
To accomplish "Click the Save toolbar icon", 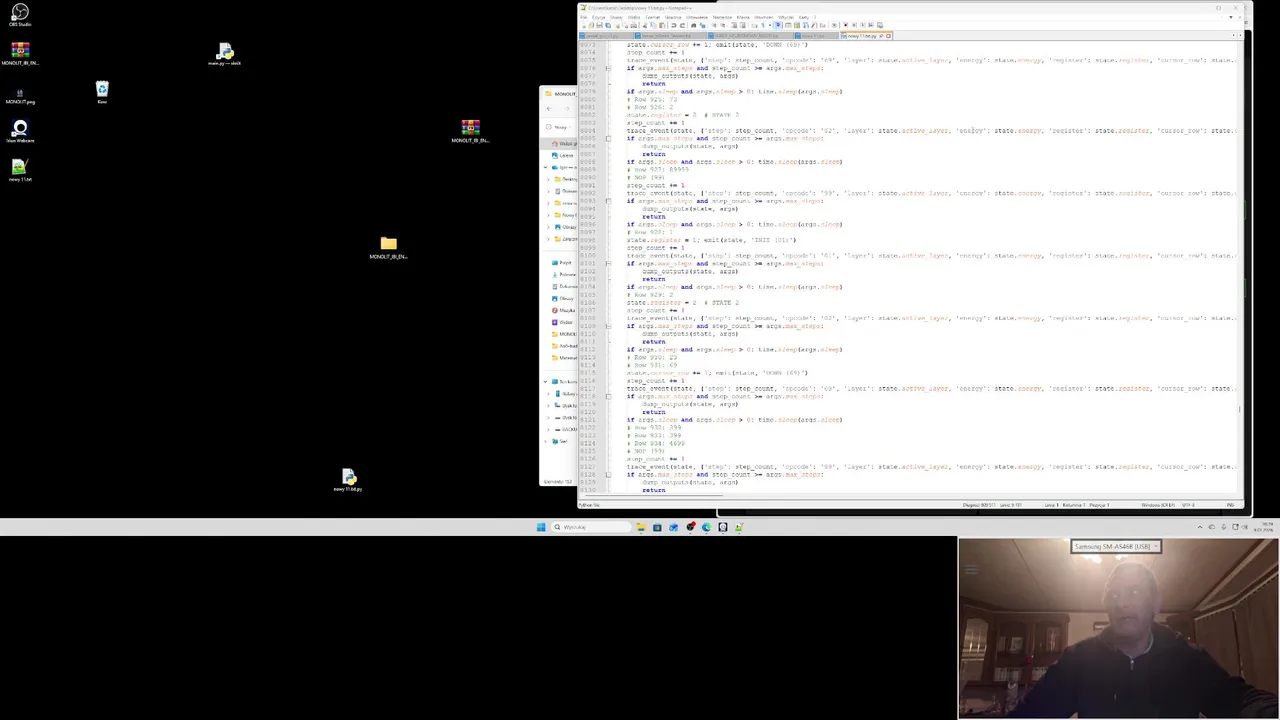I will [x=599, y=25].
